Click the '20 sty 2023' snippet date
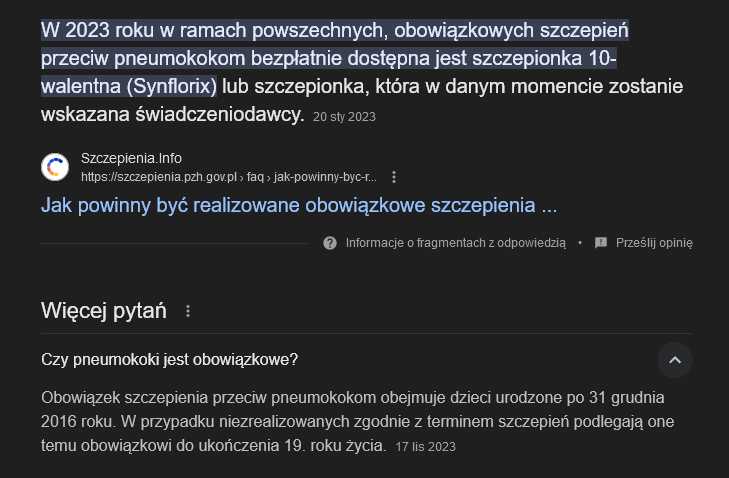The image size is (729, 478). coord(344,117)
